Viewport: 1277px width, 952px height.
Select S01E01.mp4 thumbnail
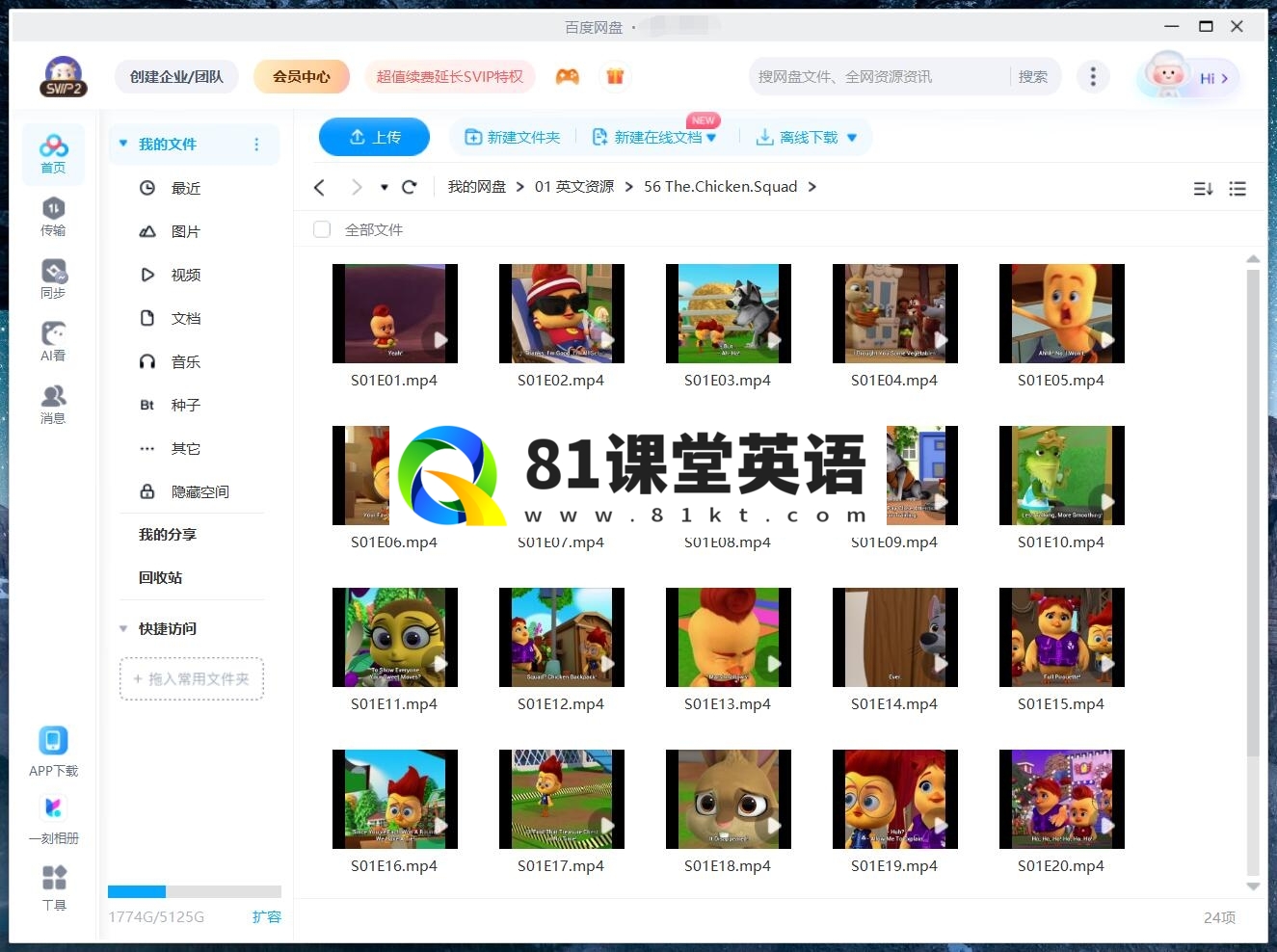[x=395, y=313]
